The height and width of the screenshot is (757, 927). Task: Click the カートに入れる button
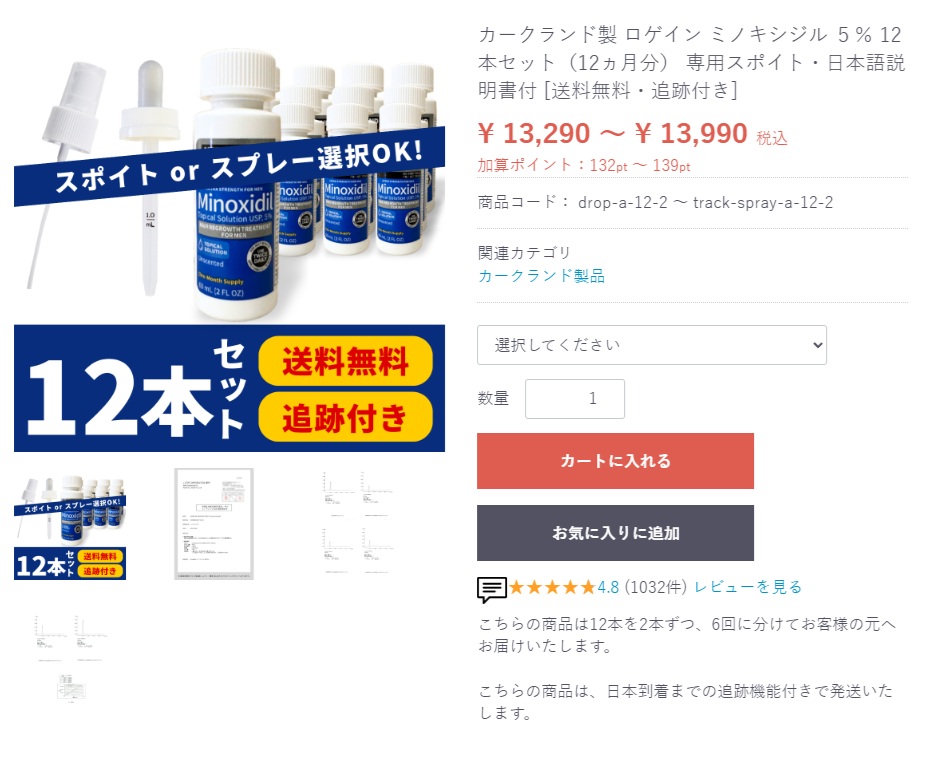(x=615, y=461)
